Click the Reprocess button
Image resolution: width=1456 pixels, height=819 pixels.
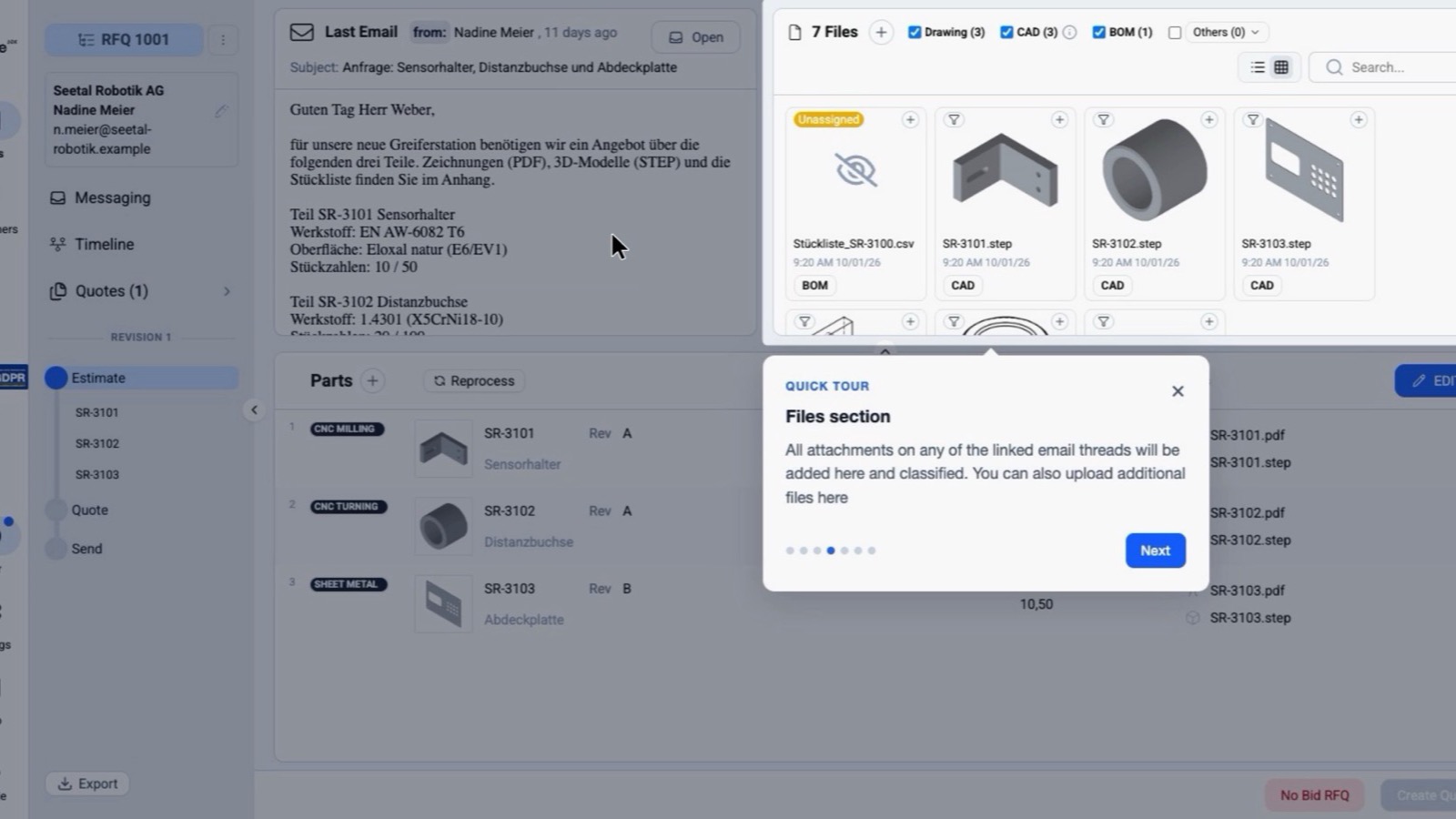[x=474, y=380]
